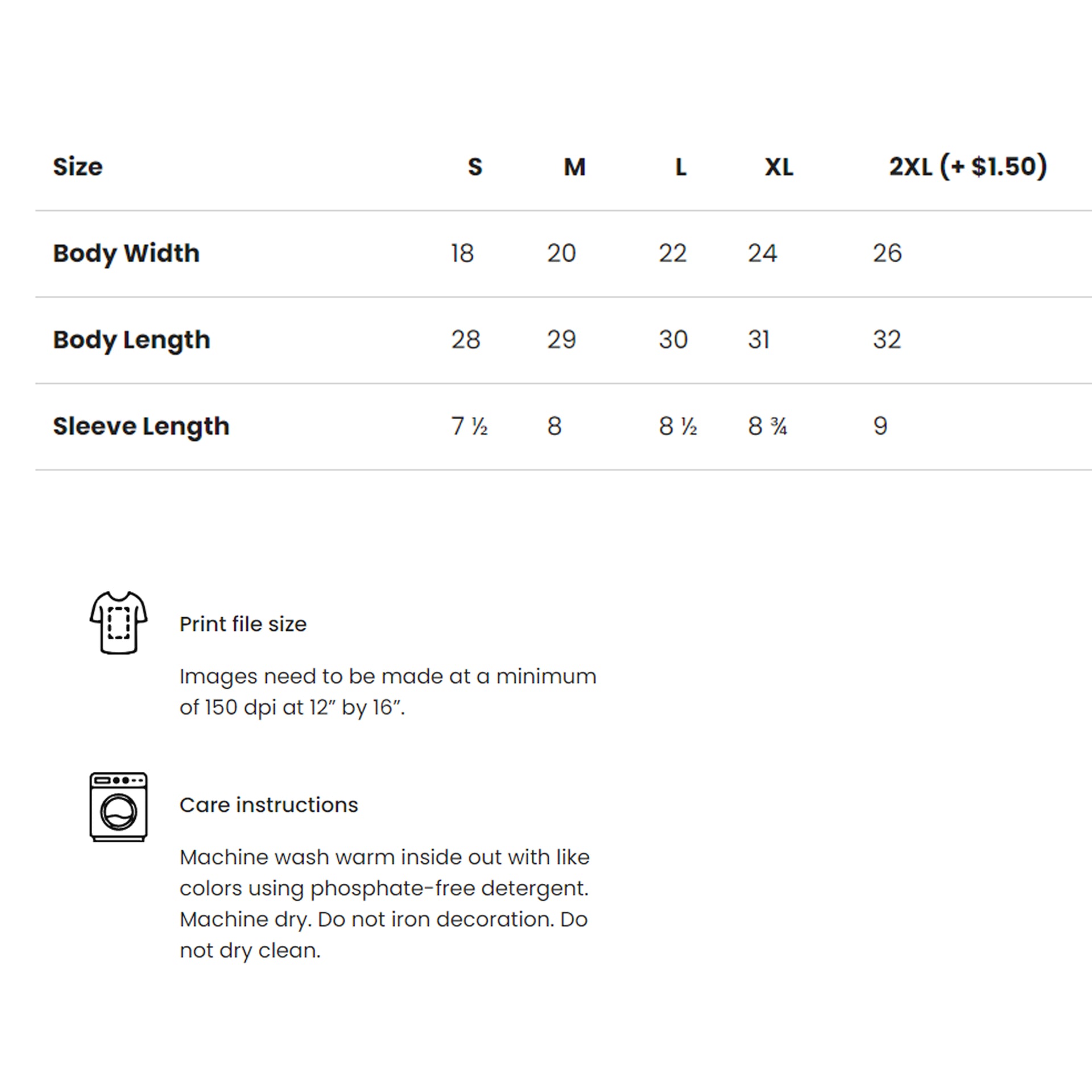This screenshot has width=1092, height=1092.
Task: Select the Care instructions heading
Action: tap(268, 805)
